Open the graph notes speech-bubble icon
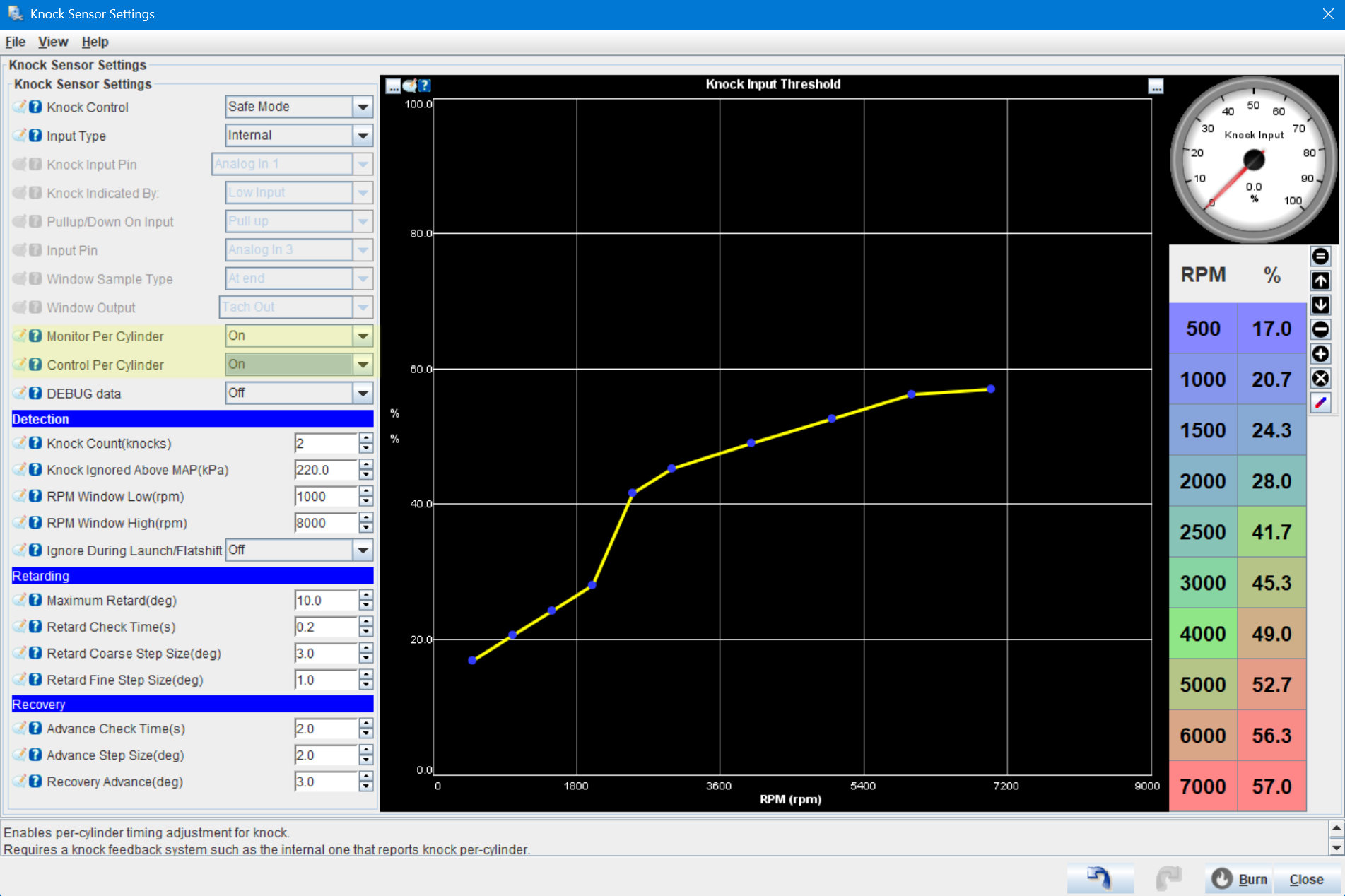The width and height of the screenshot is (1345, 896). [409, 86]
